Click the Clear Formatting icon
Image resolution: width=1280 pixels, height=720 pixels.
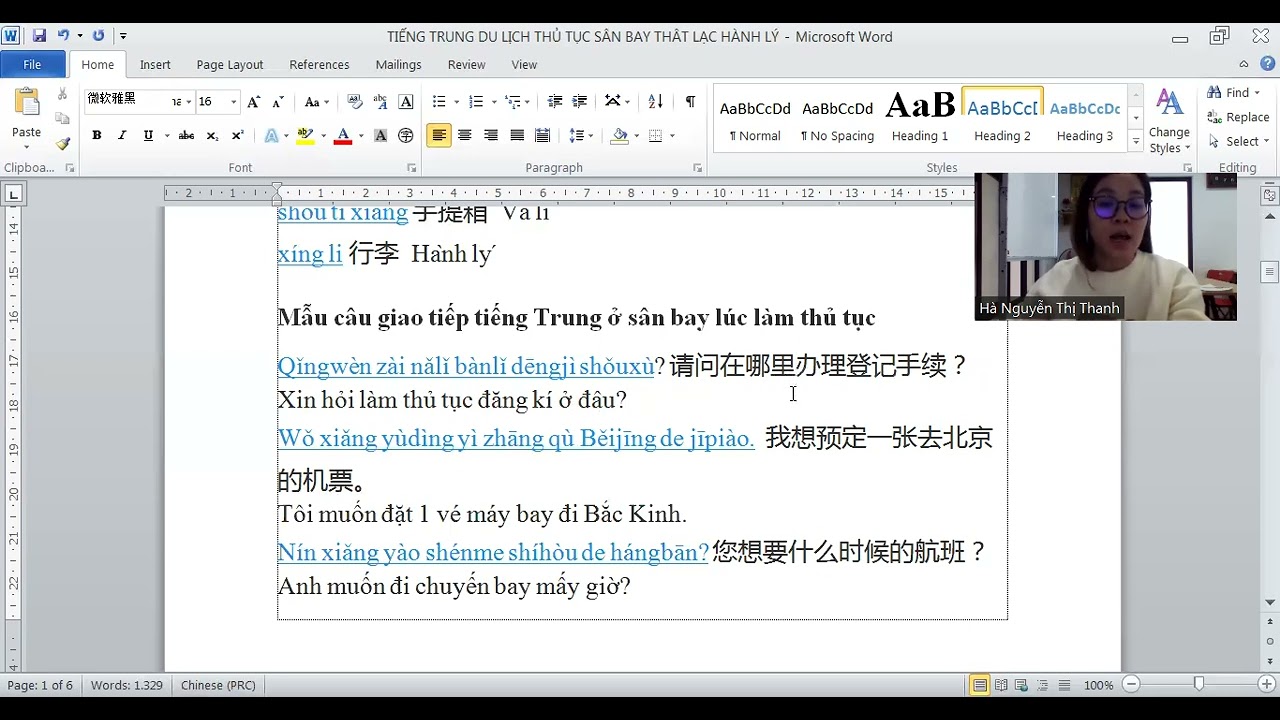pos(354,102)
